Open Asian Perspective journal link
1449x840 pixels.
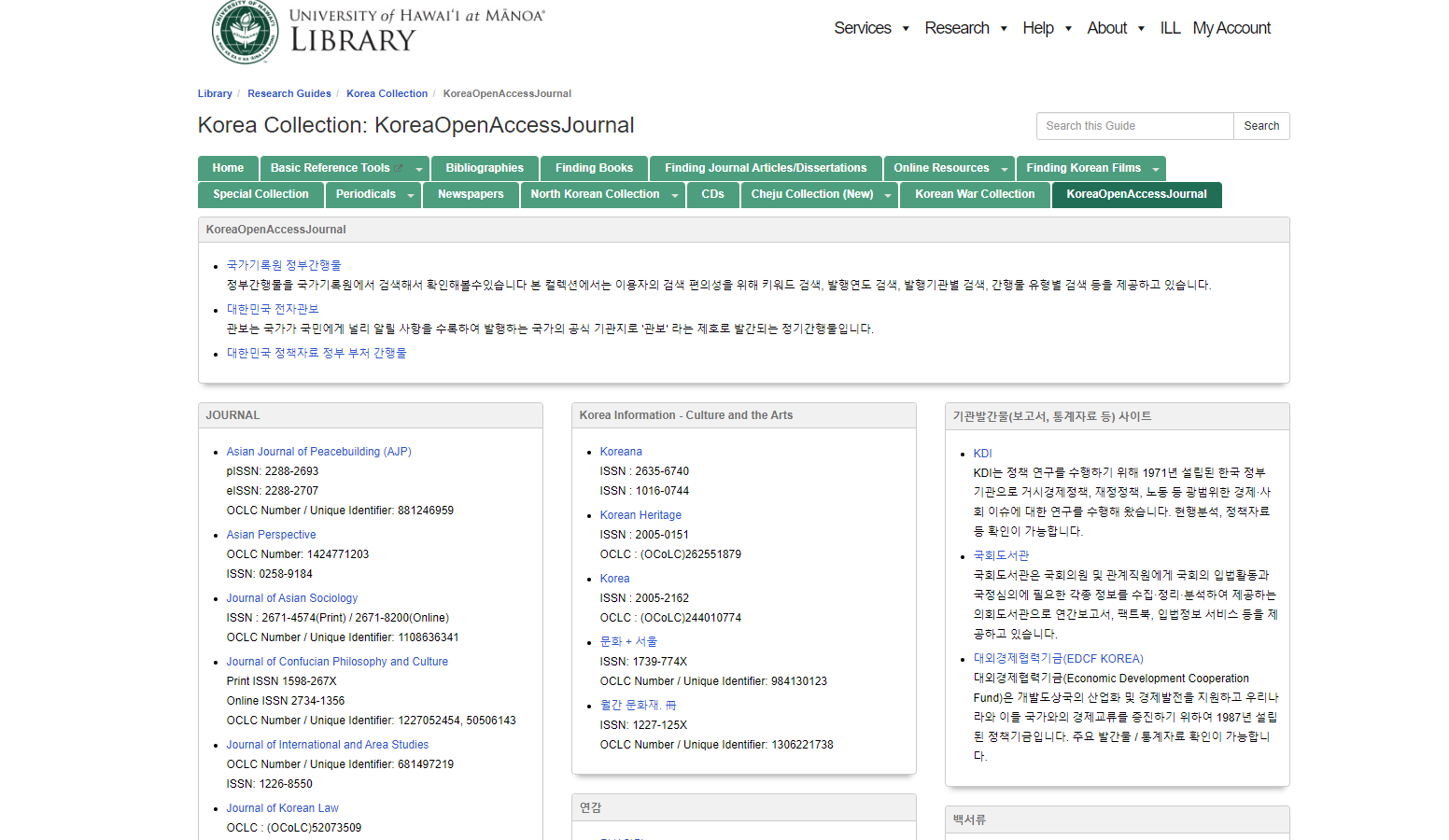point(271,535)
